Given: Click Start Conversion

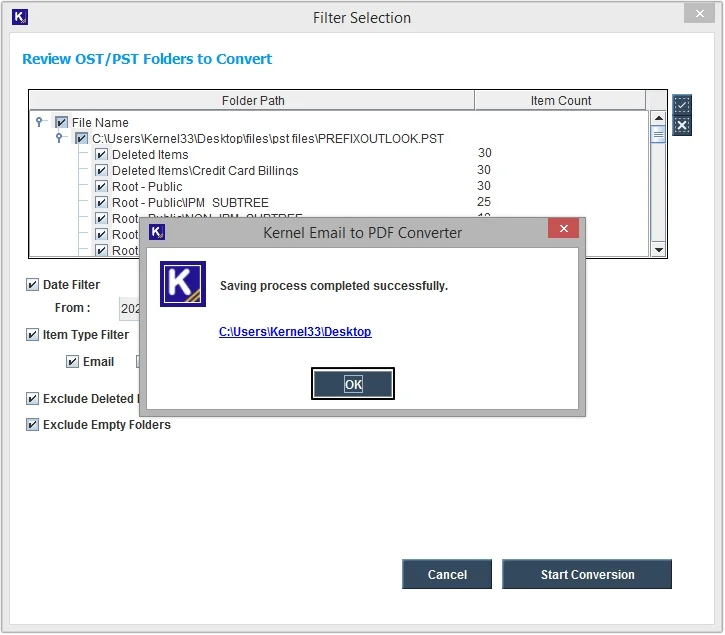Looking at the screenshot, I should click(587, 574).
